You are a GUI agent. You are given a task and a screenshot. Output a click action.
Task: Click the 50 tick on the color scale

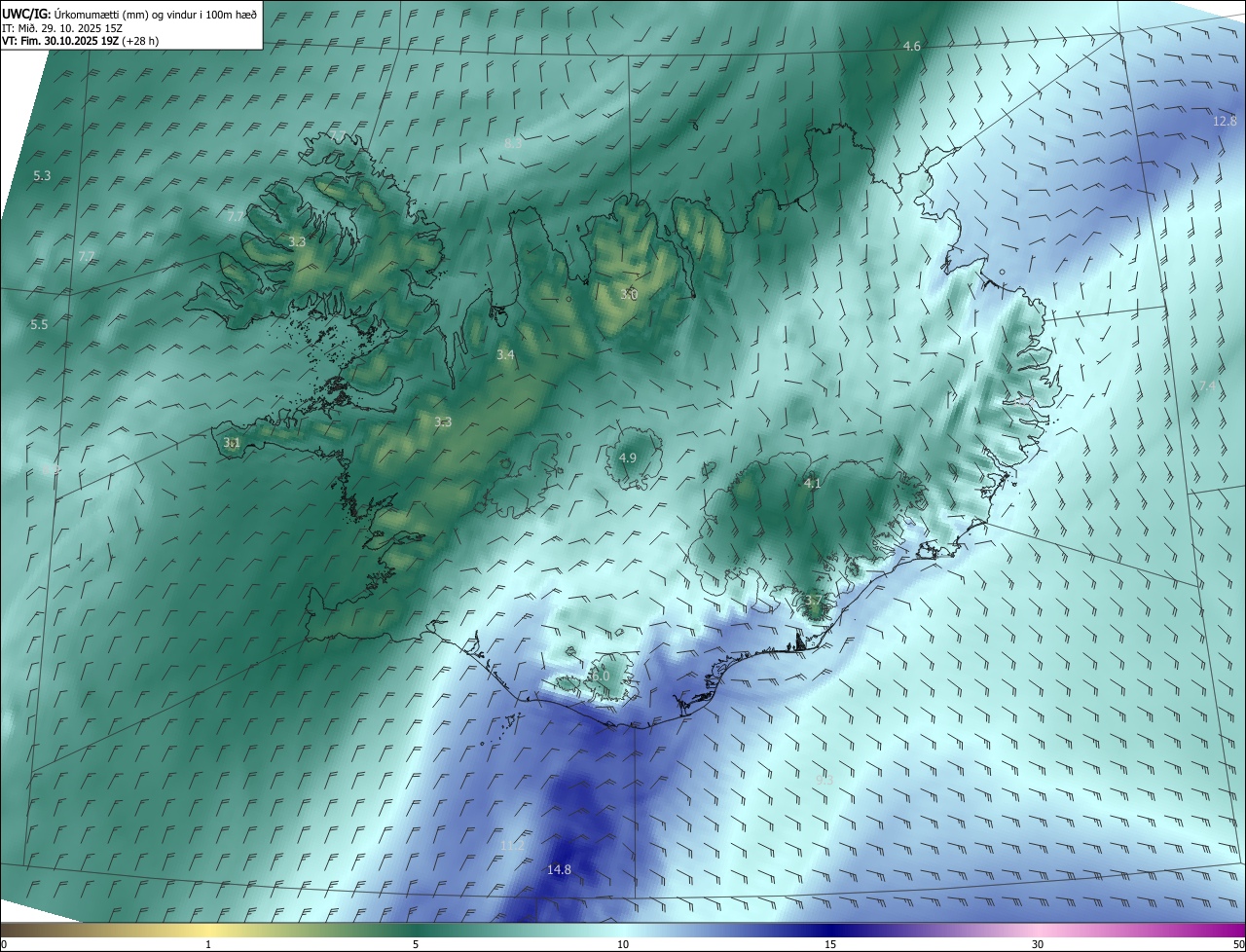pyautogui.click(x=1238, y=945)
